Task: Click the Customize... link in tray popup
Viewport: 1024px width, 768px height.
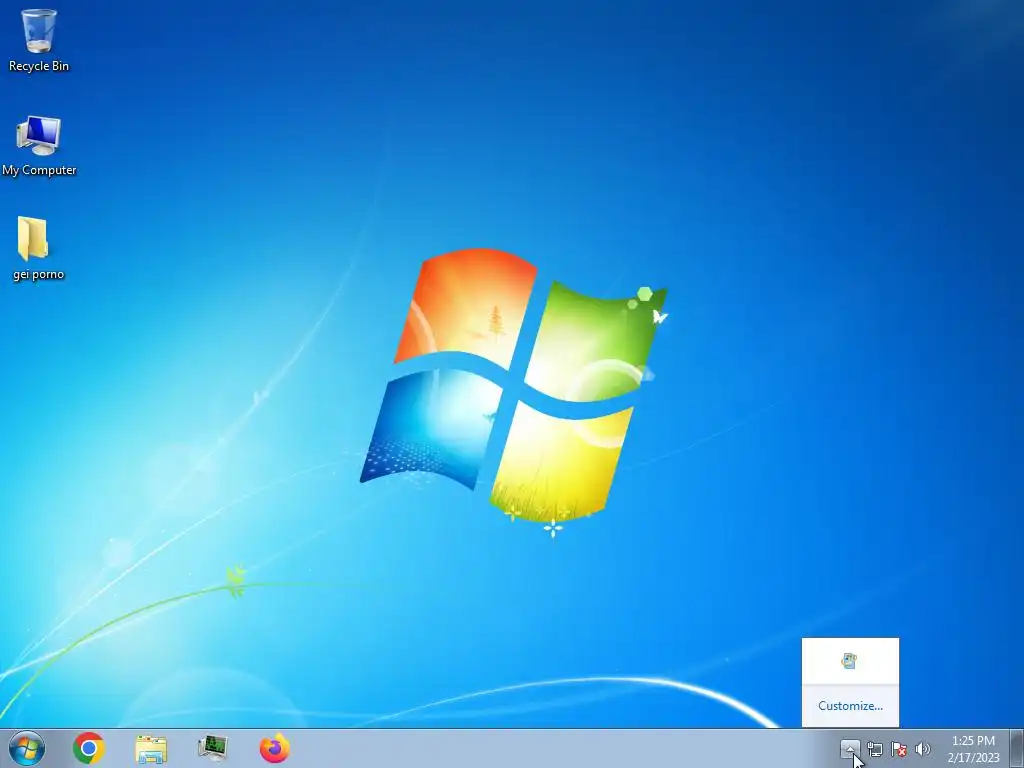Action: 850,706
